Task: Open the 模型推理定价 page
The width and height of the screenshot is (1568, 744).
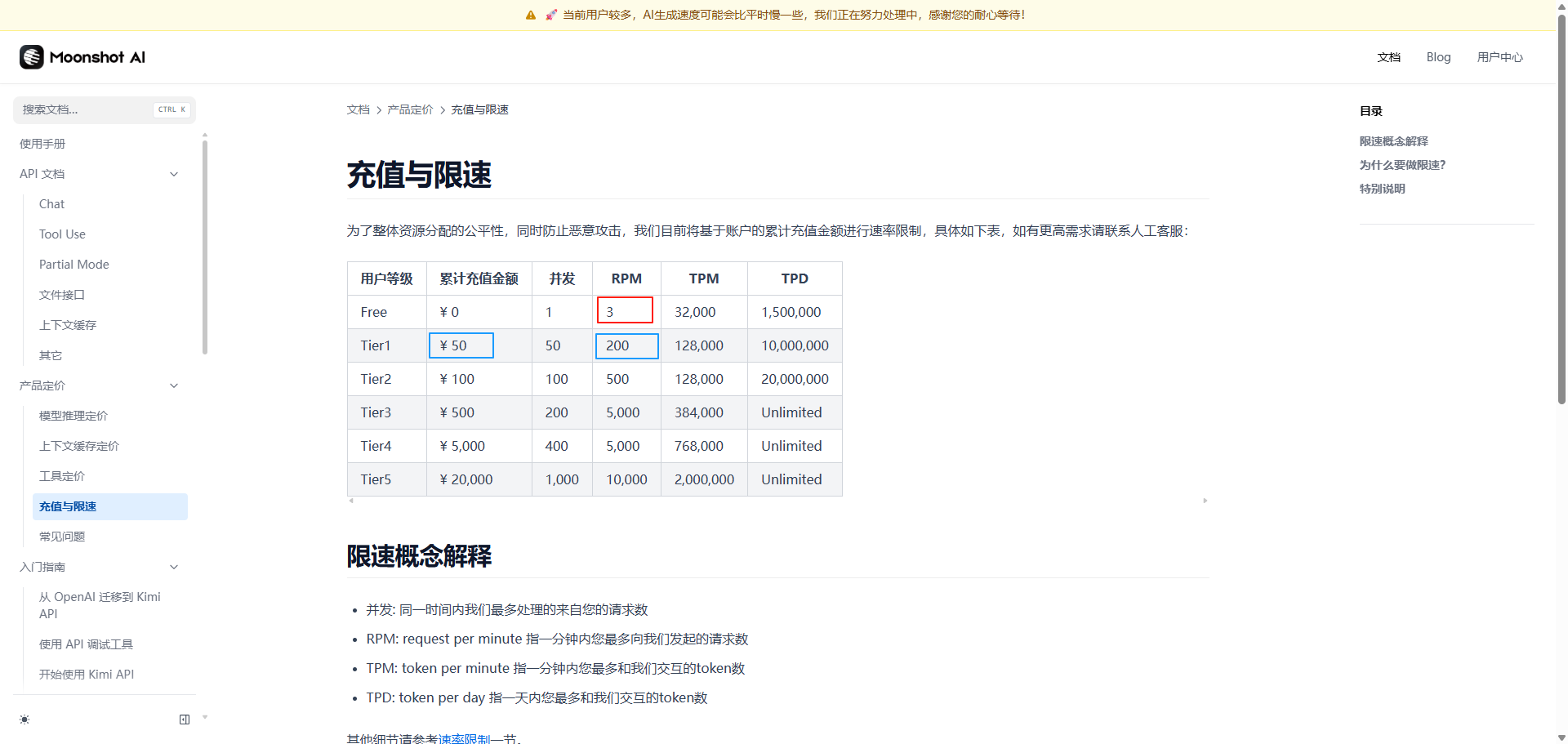Action: (x=73, y=416)
